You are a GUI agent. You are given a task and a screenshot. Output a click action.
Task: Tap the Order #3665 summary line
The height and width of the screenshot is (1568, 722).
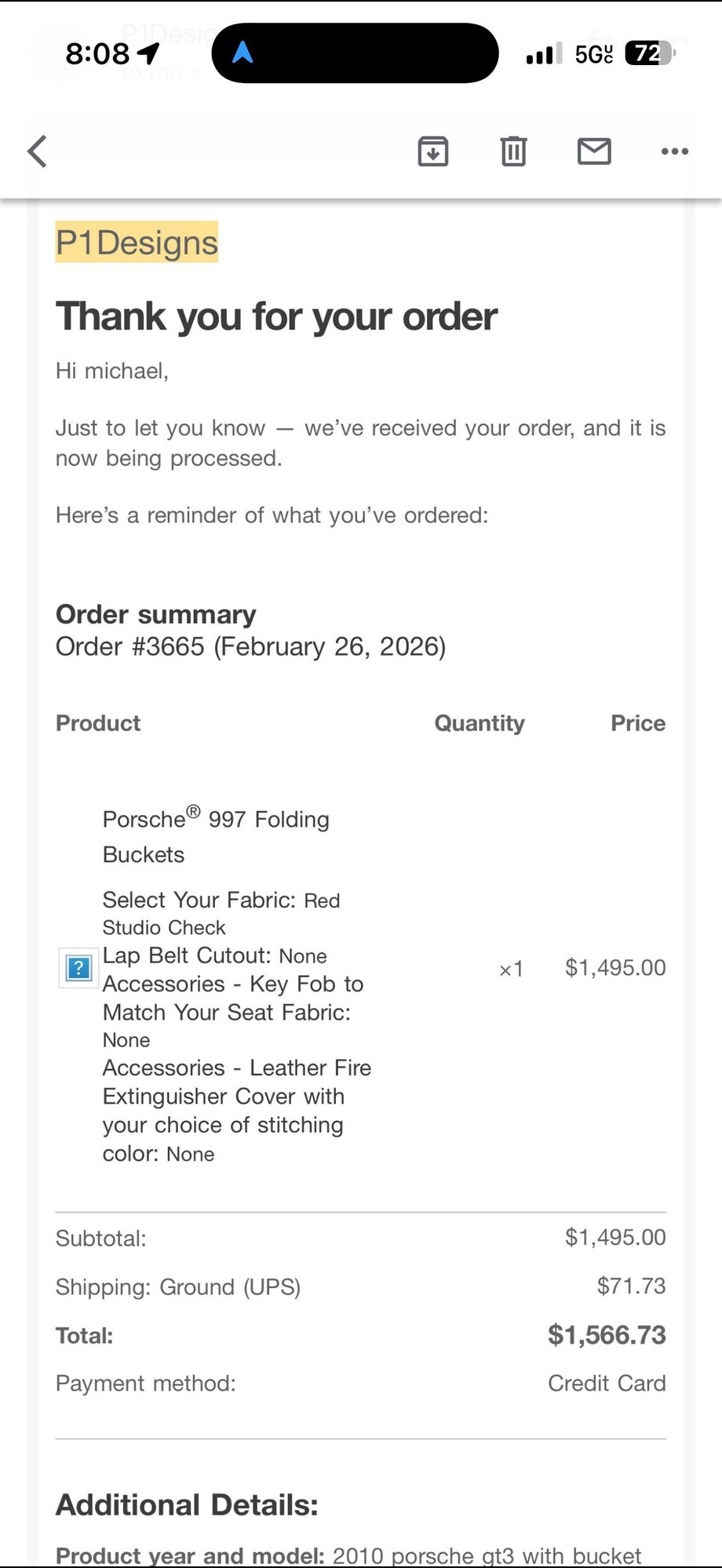coord(250,646)
